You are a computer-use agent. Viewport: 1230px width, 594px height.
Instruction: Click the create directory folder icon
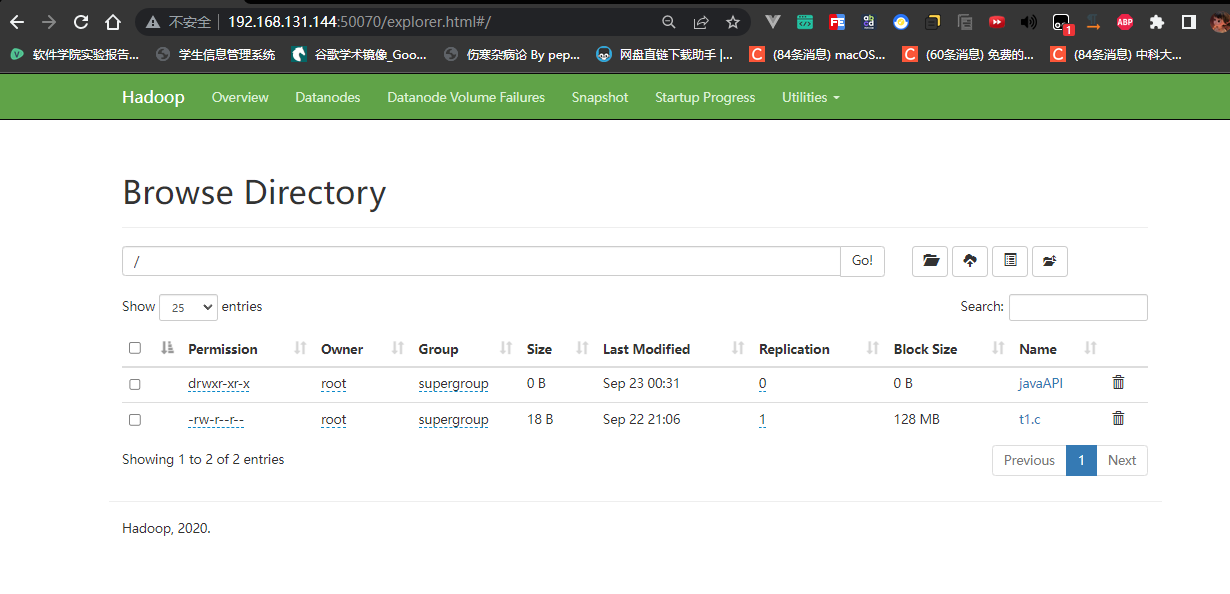pyautogui.click(x=930, y=261)
